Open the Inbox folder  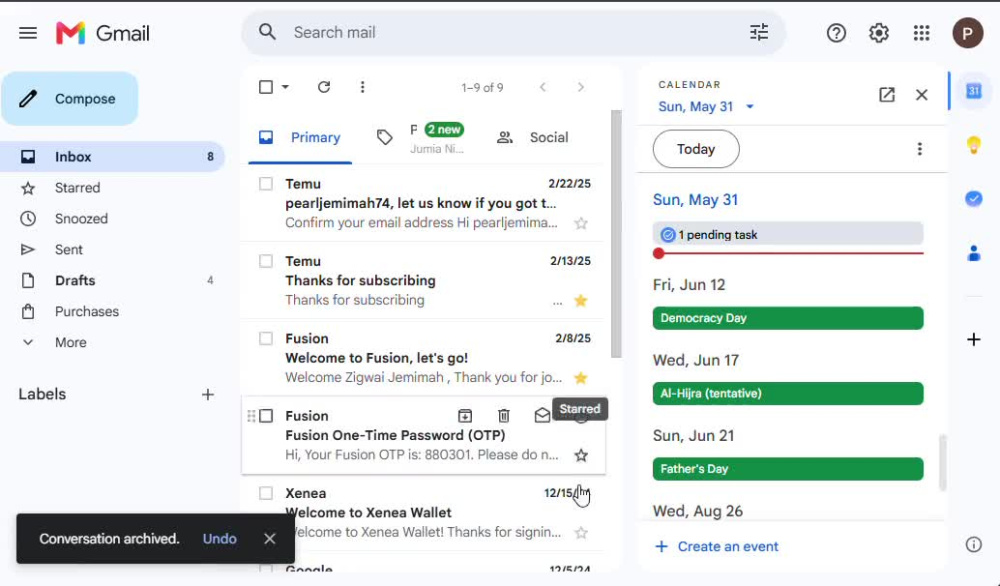pyautogui.click(x=112, y=157)
